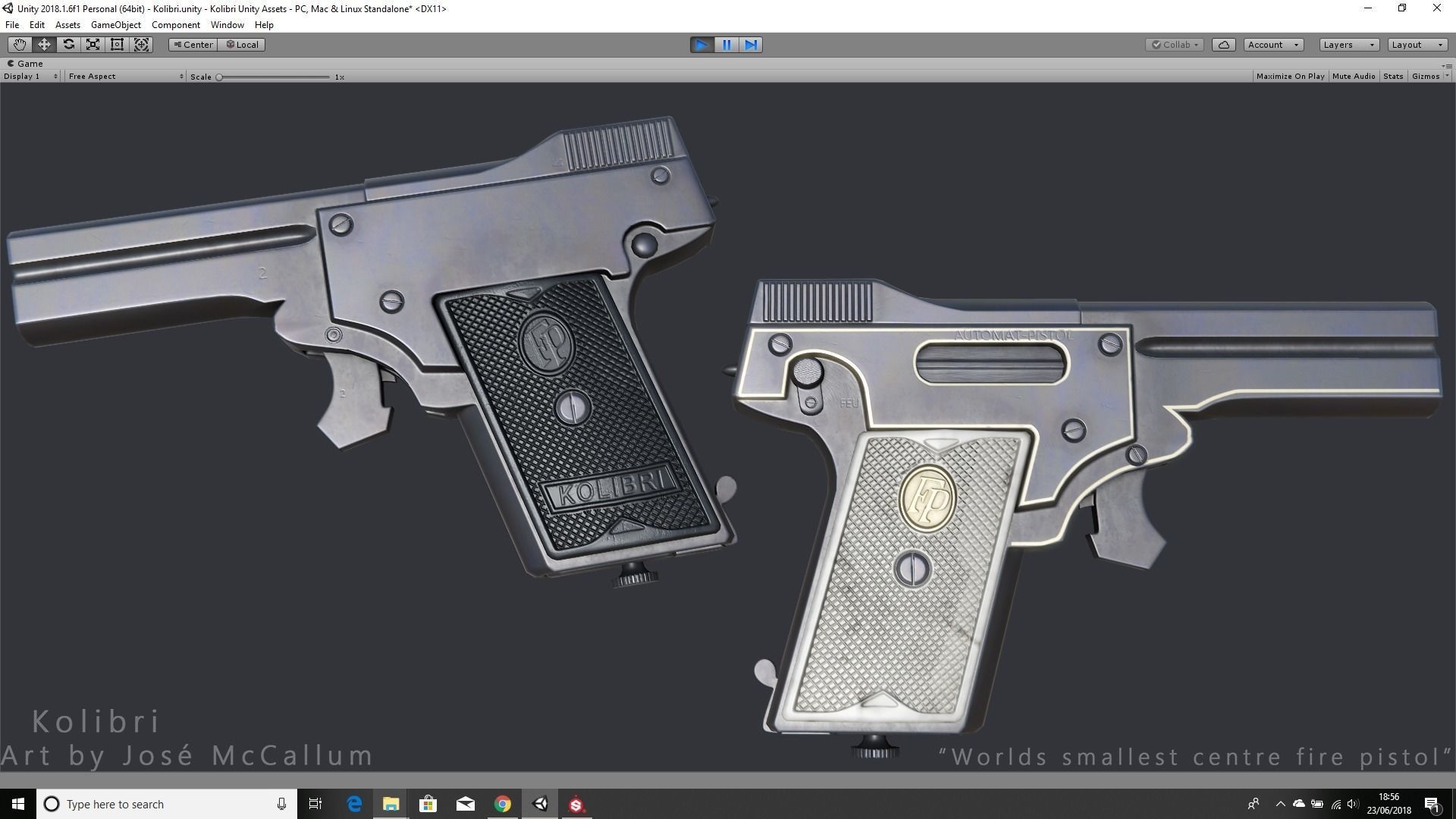The image size is (1456, 819).
Task: Open the network Wi-Fi icon
Action: [1335, 804]
